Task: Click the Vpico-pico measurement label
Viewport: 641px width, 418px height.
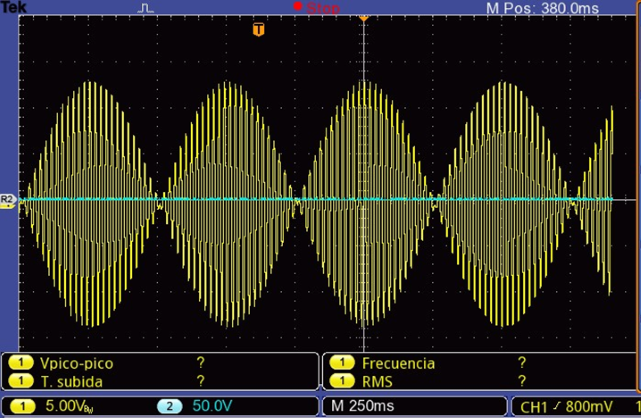Action: tap(77, 363)
